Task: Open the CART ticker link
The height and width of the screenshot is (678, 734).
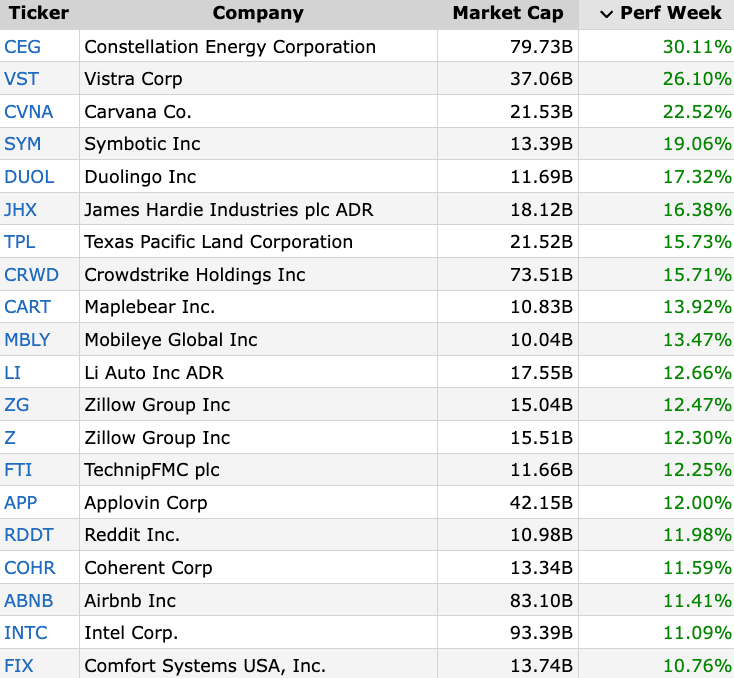Action: click(x=27, y=307)
